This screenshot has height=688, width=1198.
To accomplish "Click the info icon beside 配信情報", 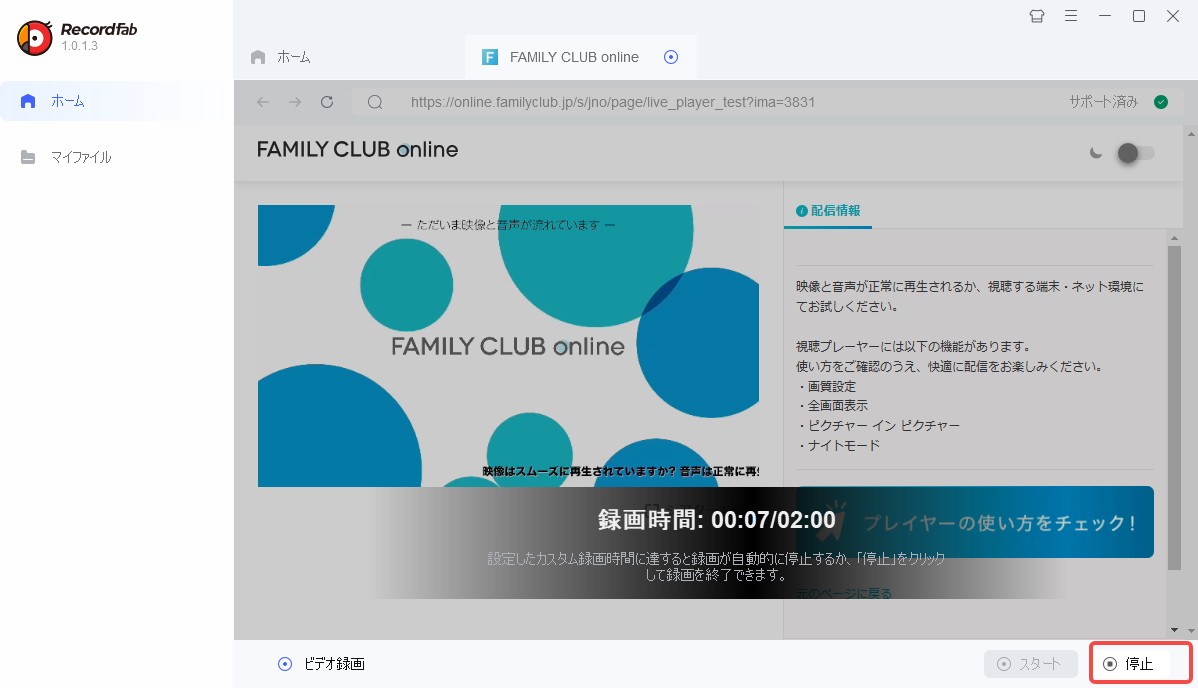I will click(x=801, y=211).
